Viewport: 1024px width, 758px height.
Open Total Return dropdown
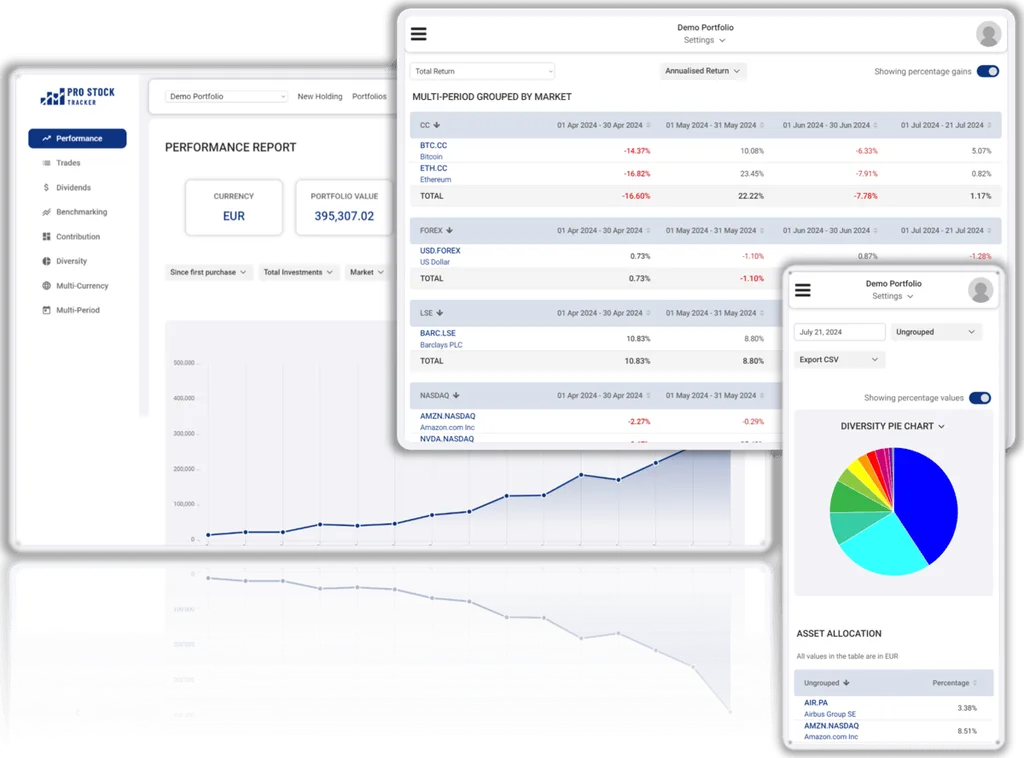pyautogui.click(x=483, y=71)
